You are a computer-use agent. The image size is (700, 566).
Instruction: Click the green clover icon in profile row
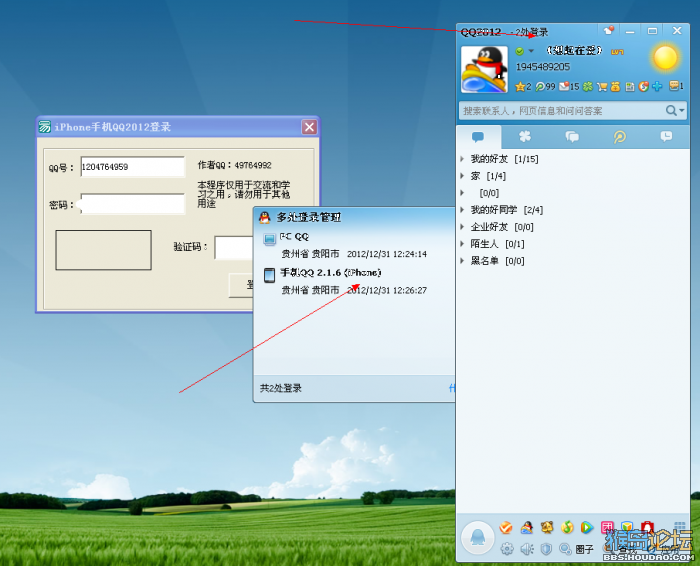click(x=588, y=87)
